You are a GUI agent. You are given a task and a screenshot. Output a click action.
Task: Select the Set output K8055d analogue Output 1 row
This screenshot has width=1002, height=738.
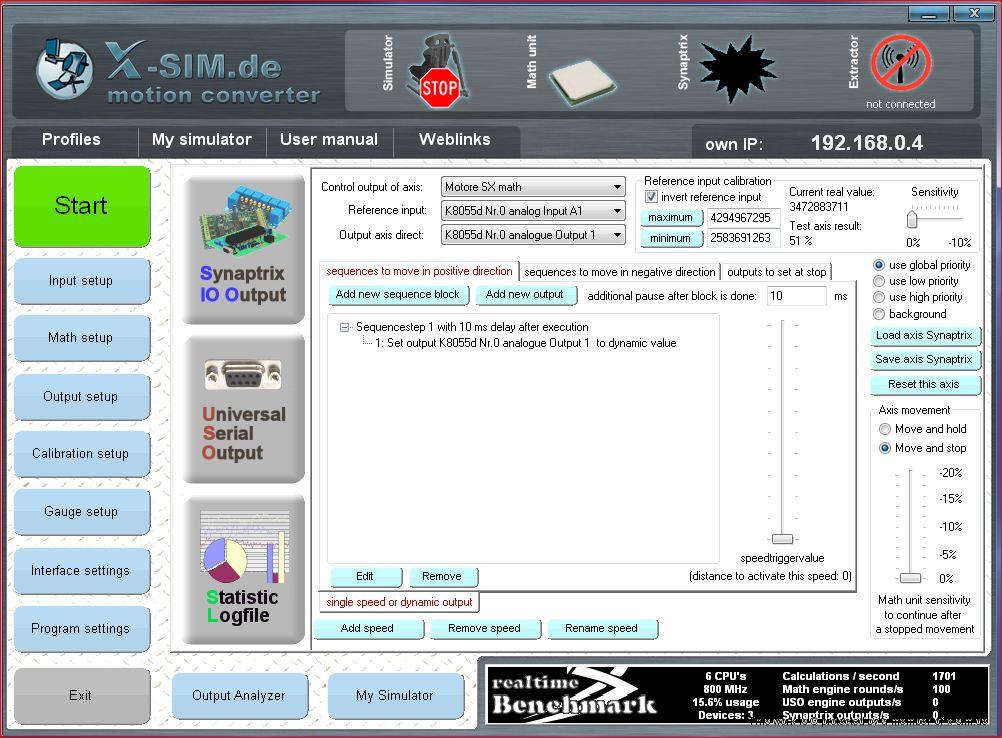(x=525, y=343)
